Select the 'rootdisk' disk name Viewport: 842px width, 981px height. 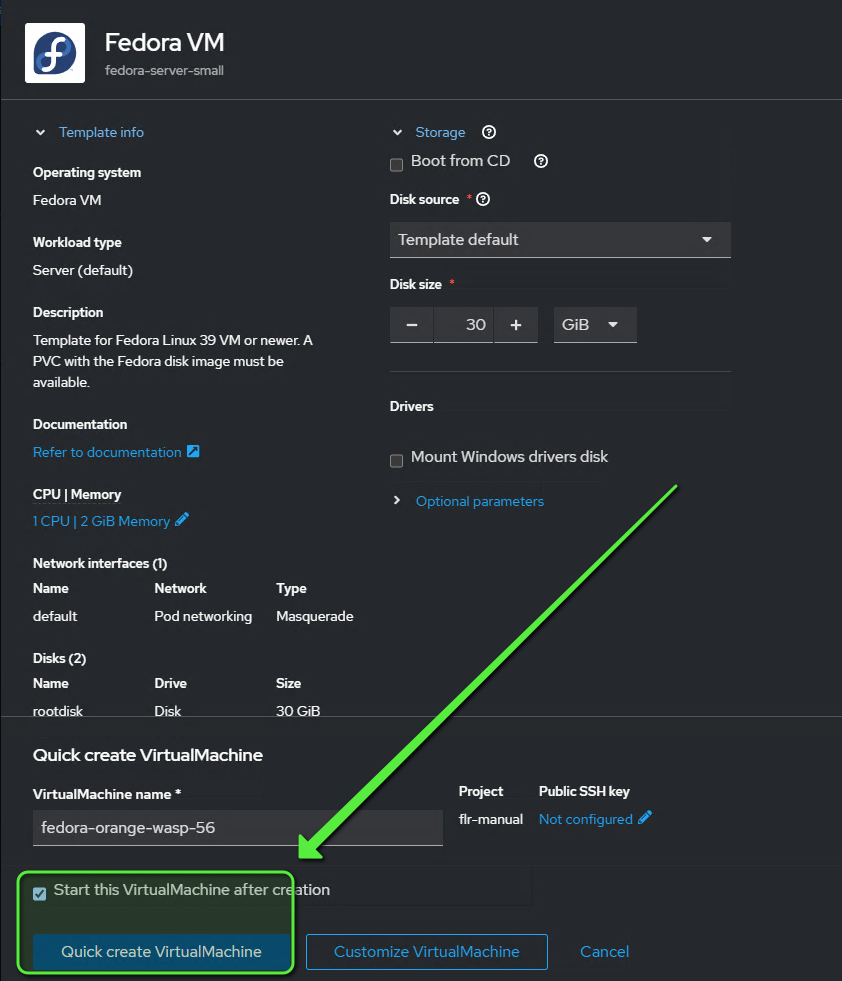(58, 711)
